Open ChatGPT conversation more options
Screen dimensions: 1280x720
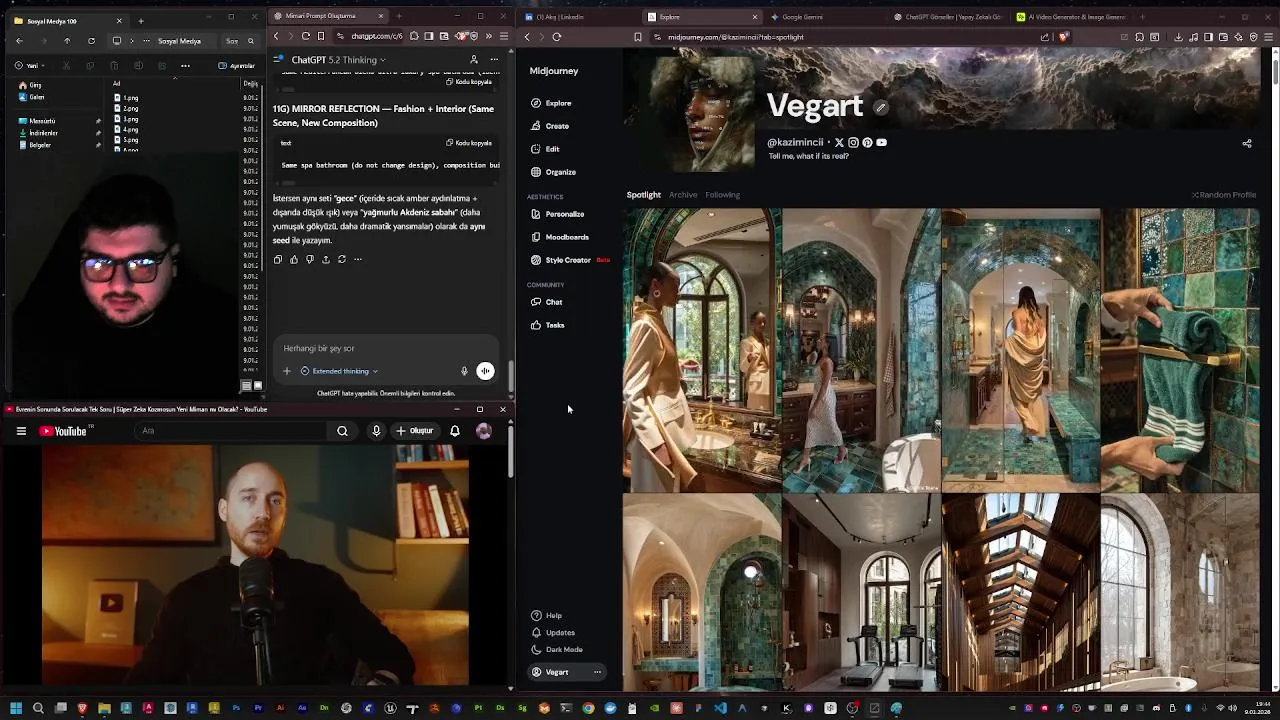pyautogui.click(x=494, y=60)
